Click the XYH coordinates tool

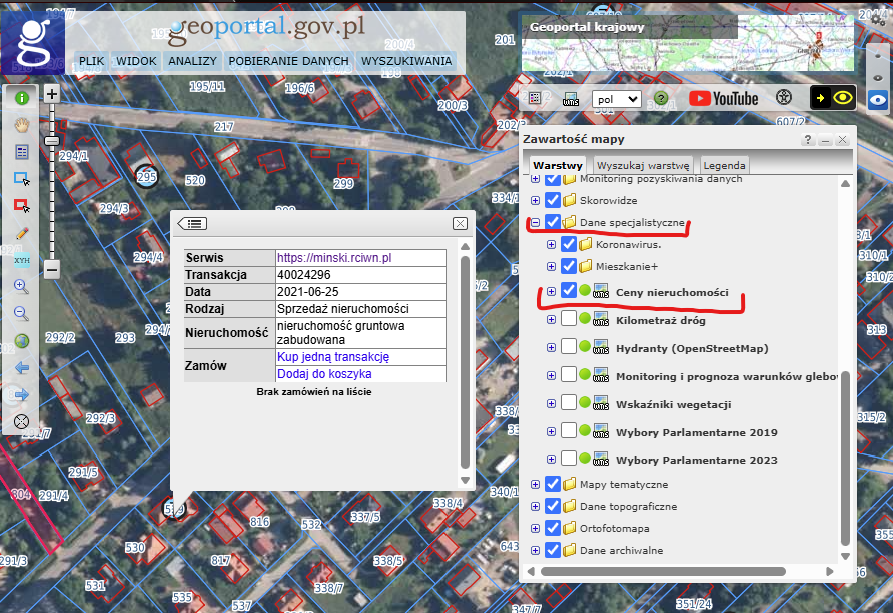(x=21, y=260)
